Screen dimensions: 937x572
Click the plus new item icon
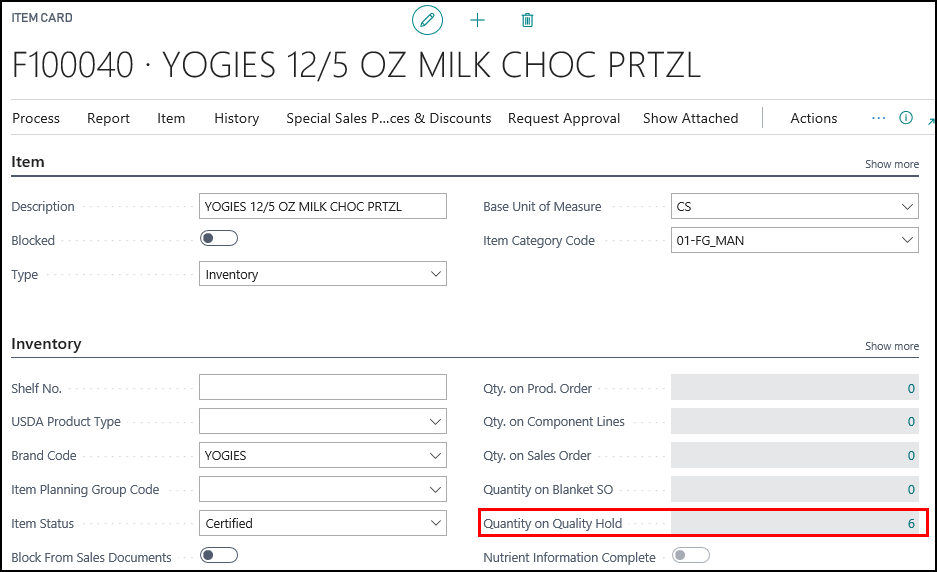pyautogui.click(x=477, y=20)
